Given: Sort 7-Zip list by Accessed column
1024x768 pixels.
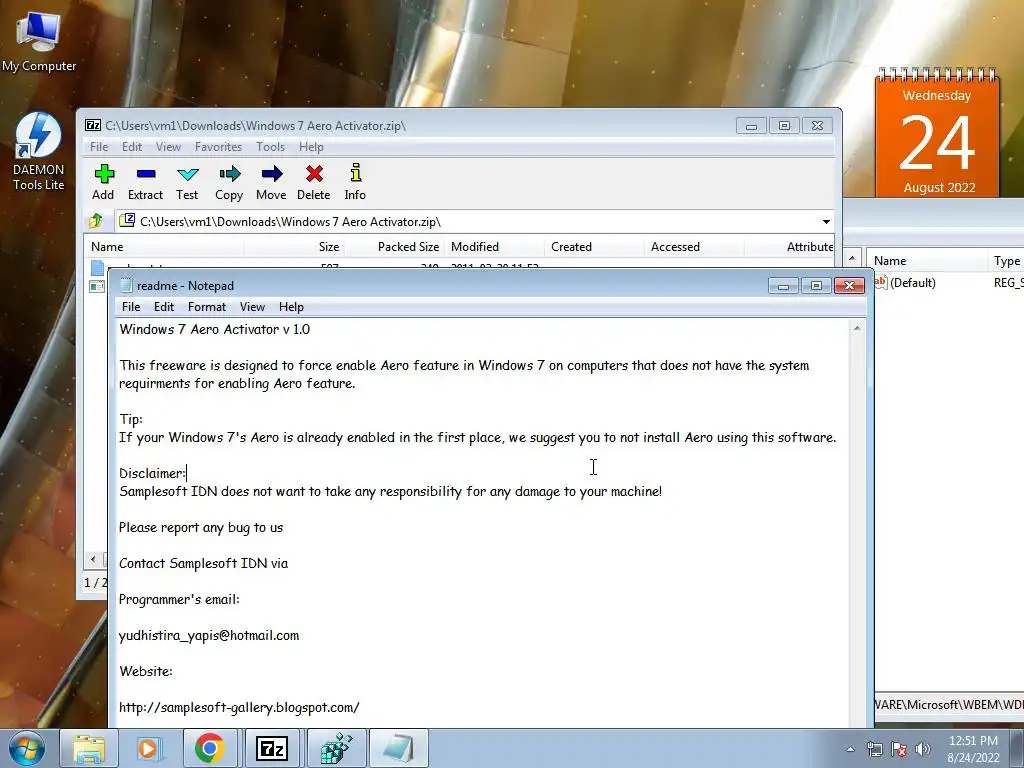Looking at the screenshot, I should (694, 247).
